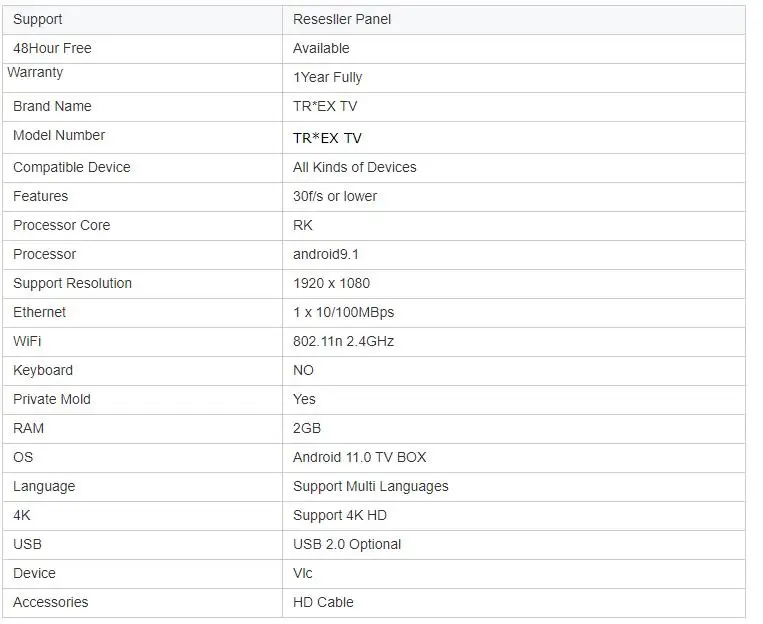Select the "Processor Core" label cell
The image size is (763, 624).
click(x=61, y=225)
